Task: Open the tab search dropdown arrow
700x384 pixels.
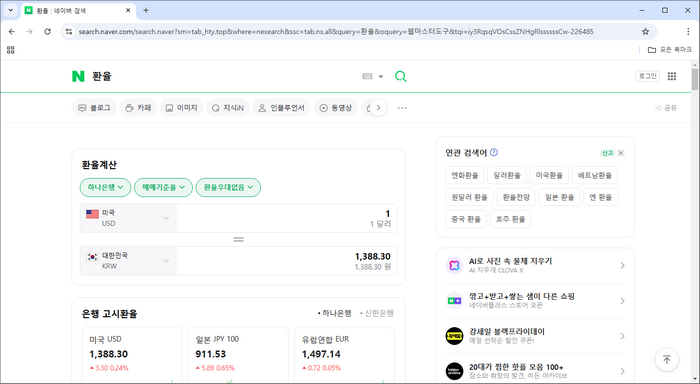Action: point(11,10)
